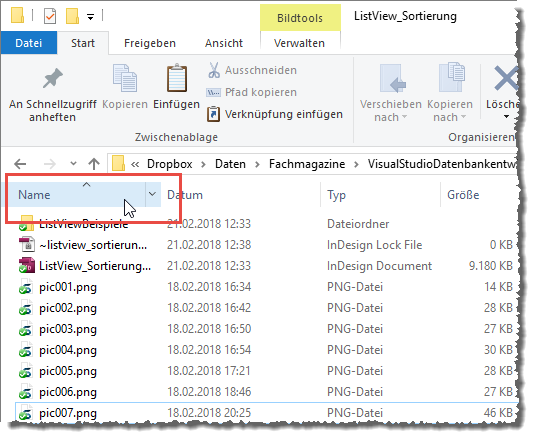Viewport: 536px width, 442px height.
Task: Click the address bar folder icon
Action: (x=118, y=163)
